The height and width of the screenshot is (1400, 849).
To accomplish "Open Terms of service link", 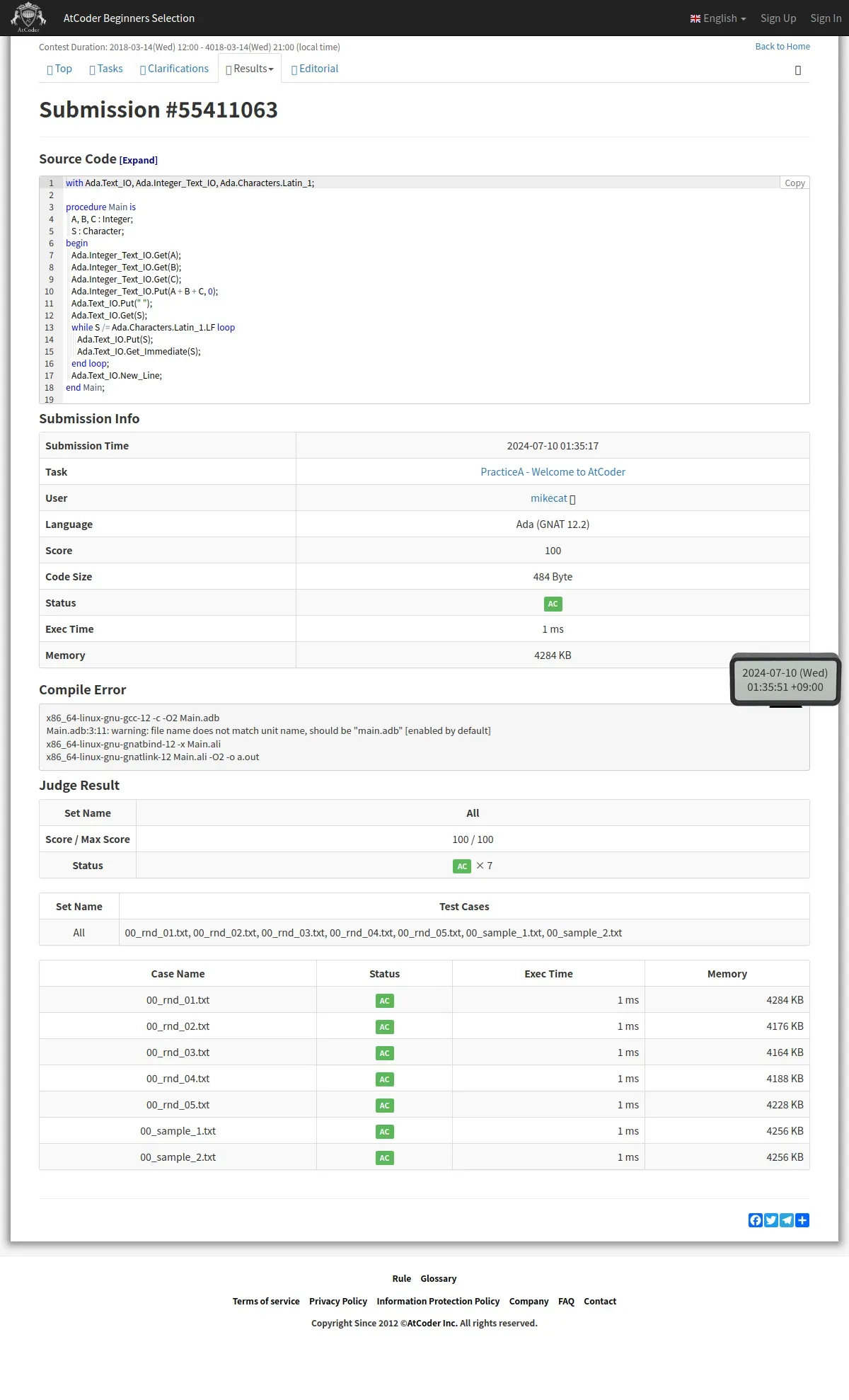I will pyautogui.click(x=266, y=1302).
